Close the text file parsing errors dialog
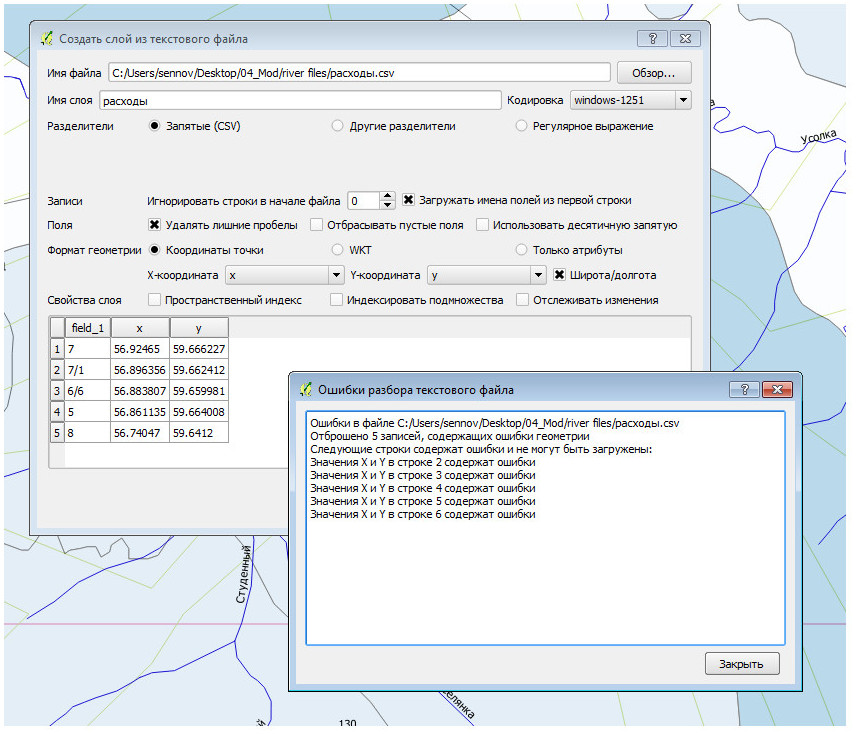Viewport: 856px width, 734px height. pos(741,663)
